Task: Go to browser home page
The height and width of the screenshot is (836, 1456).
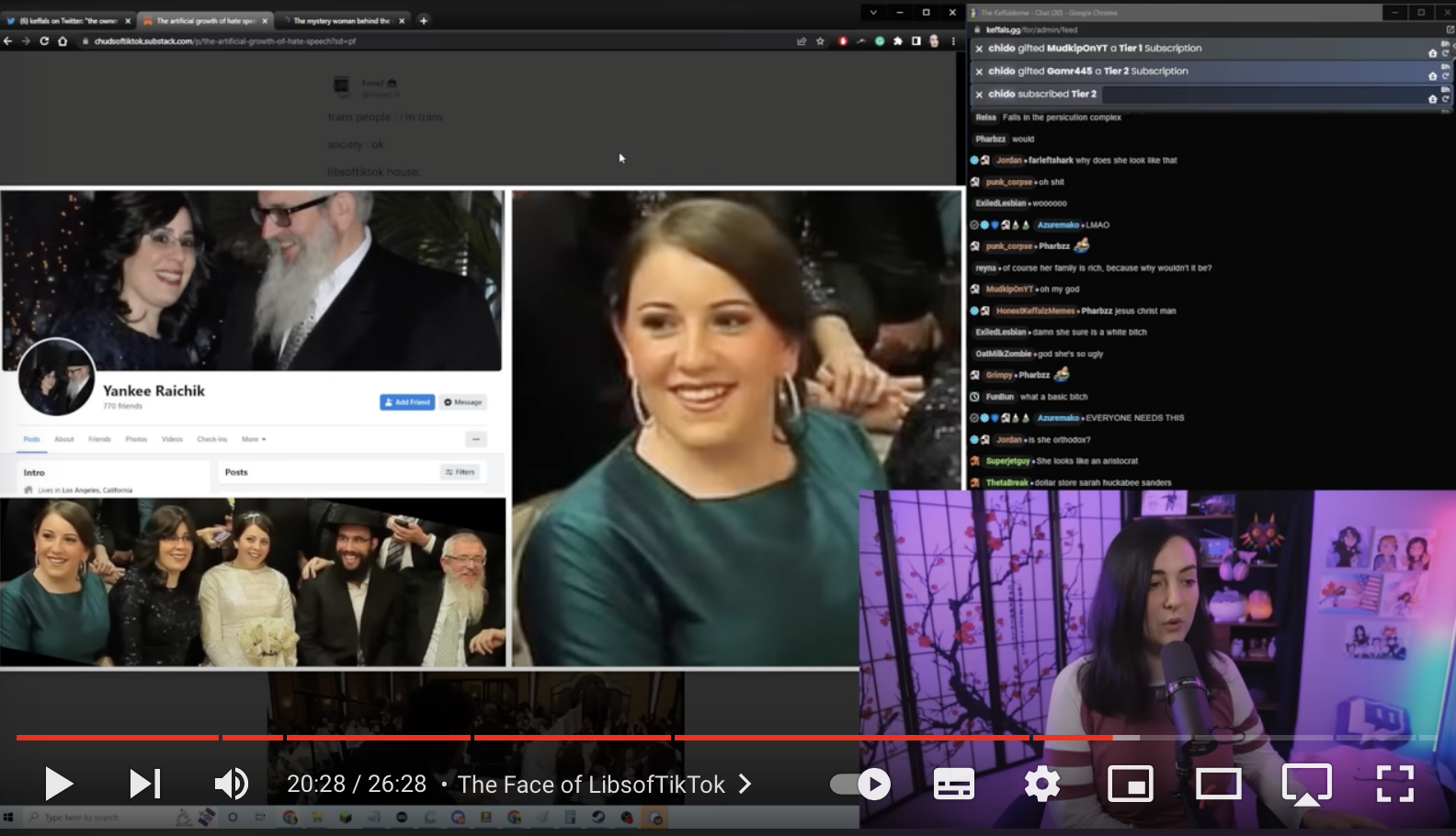Action: coord(63,41)
